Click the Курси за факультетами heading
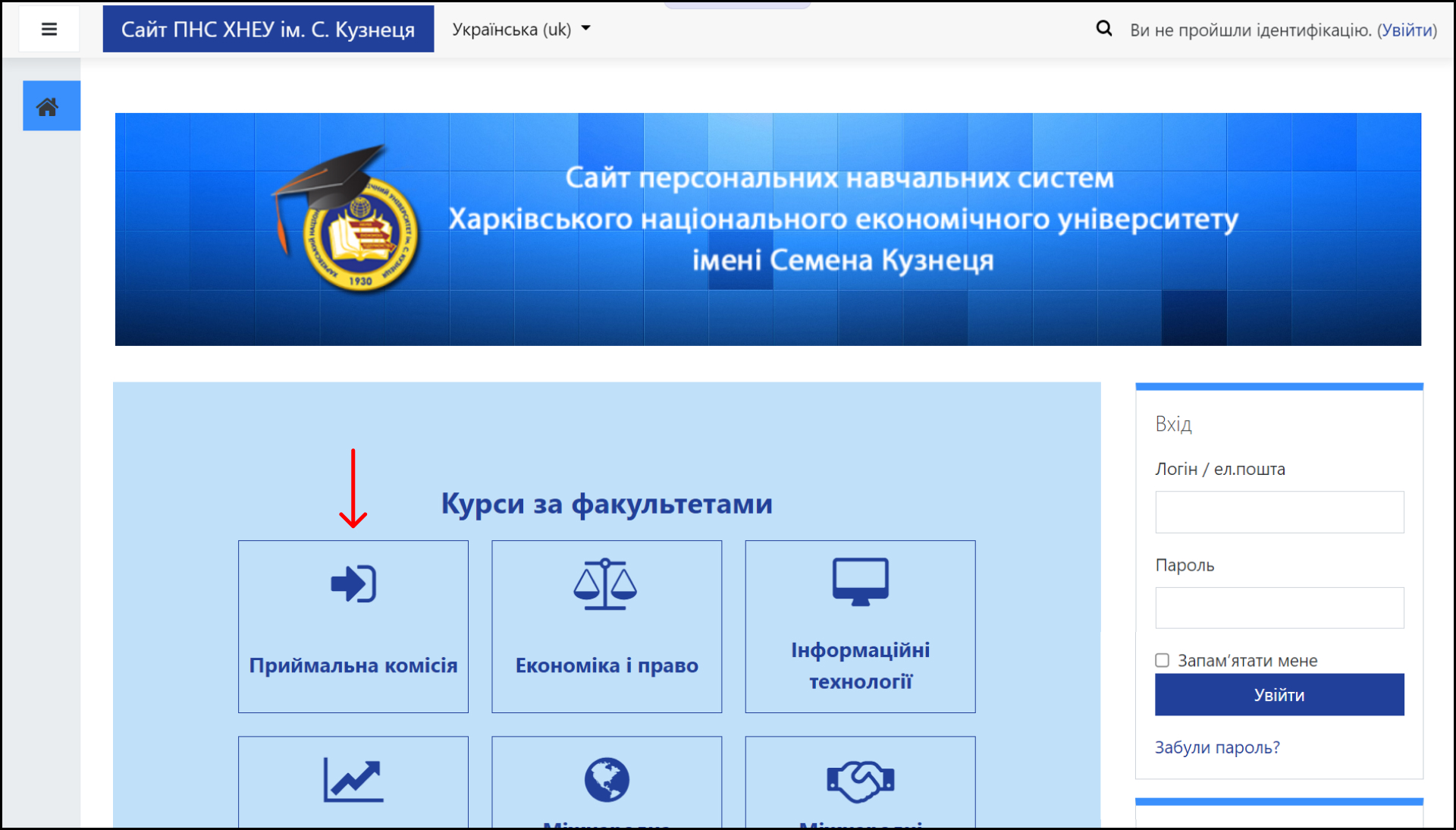The image size is (1456, 830). click(x=607, y=504)
